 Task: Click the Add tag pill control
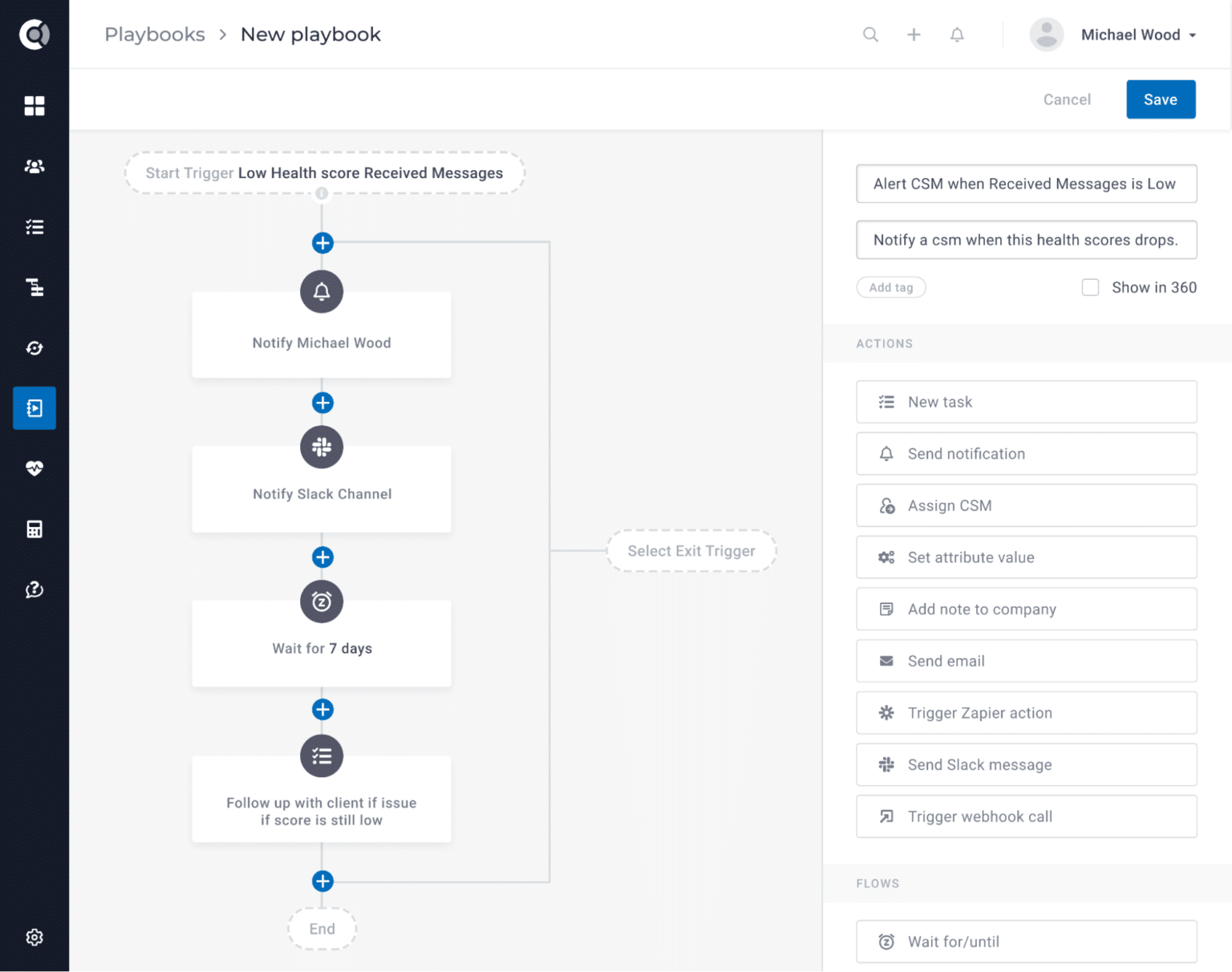tap(890, 287)
